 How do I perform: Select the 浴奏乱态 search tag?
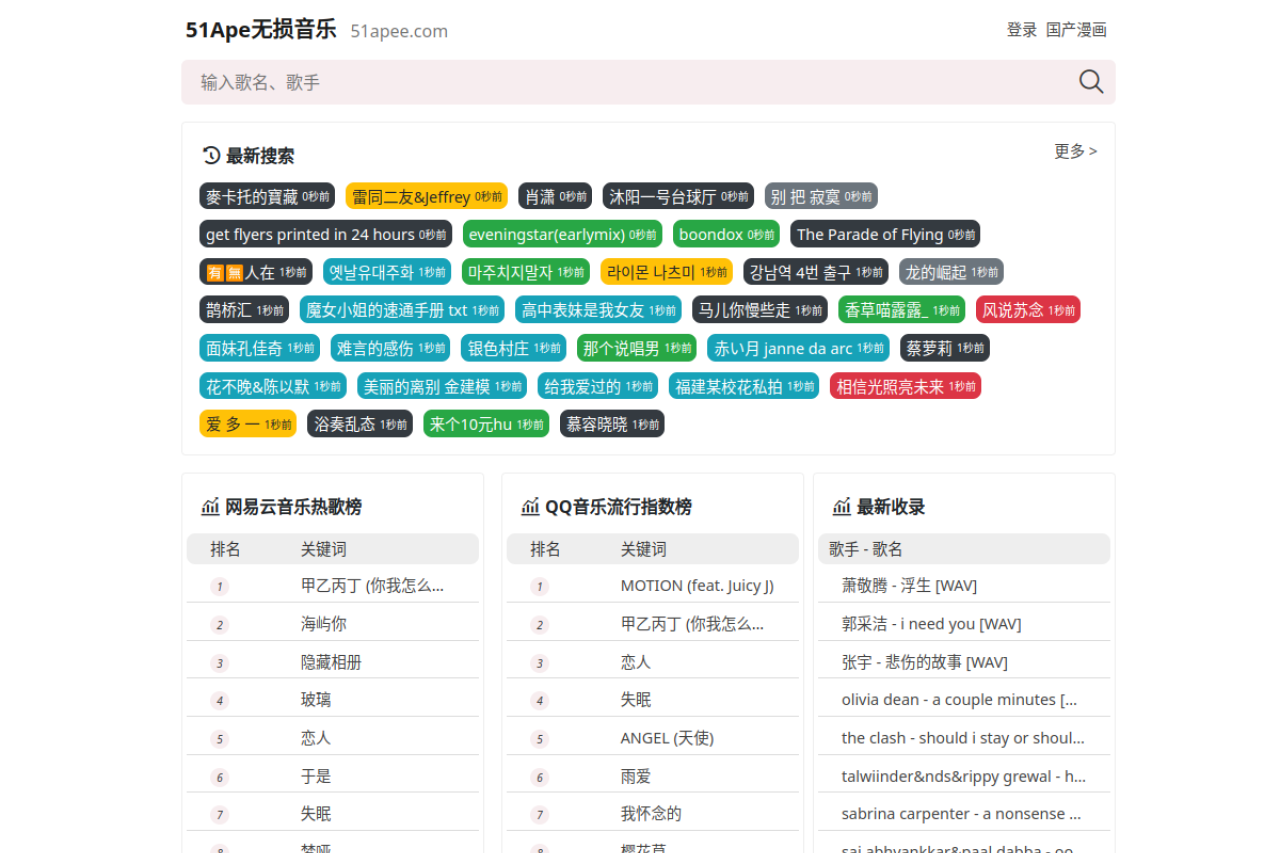click(x=360, y=424)
